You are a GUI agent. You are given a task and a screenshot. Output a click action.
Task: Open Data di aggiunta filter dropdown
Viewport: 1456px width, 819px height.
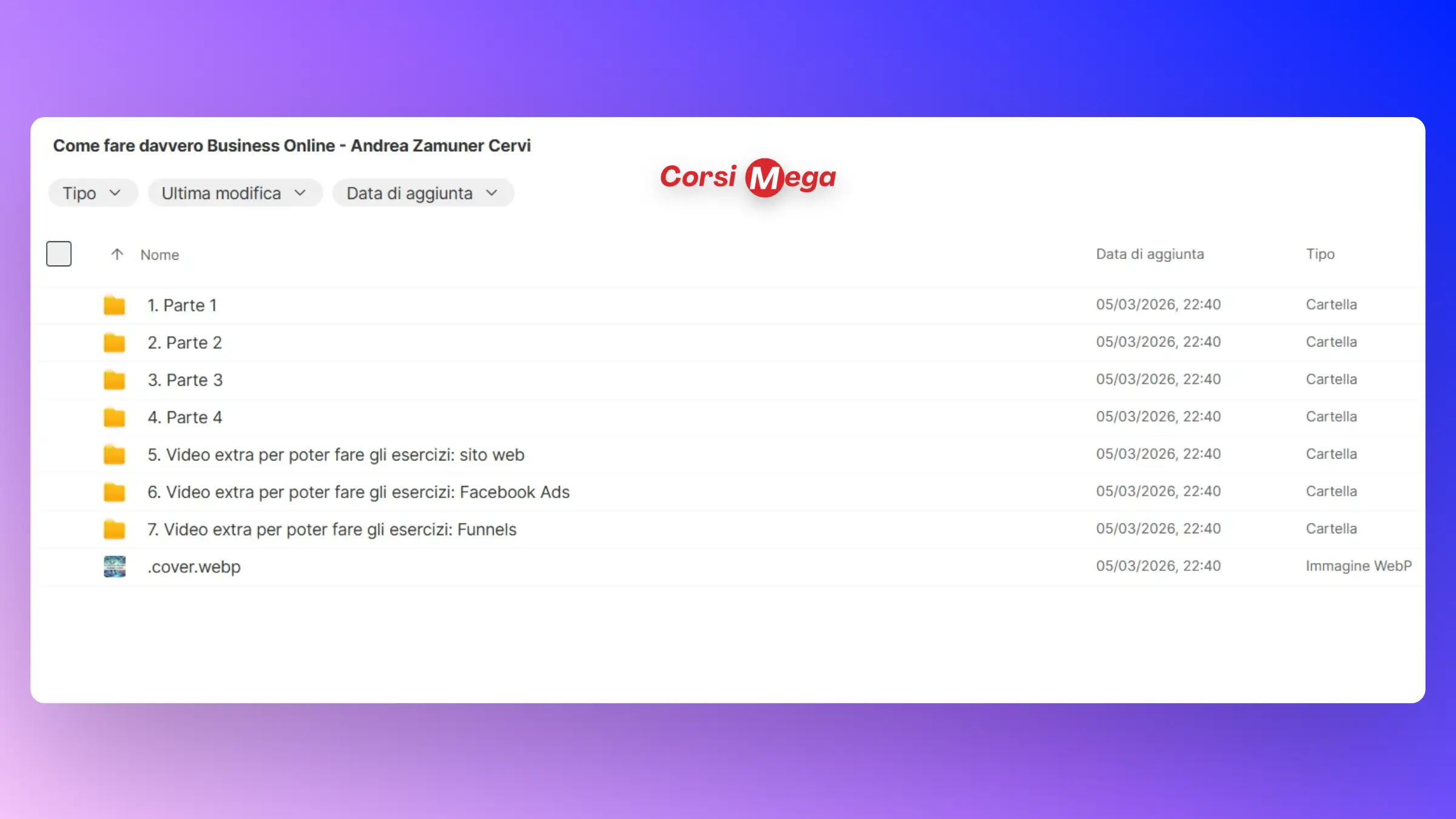tap(422, 193)
